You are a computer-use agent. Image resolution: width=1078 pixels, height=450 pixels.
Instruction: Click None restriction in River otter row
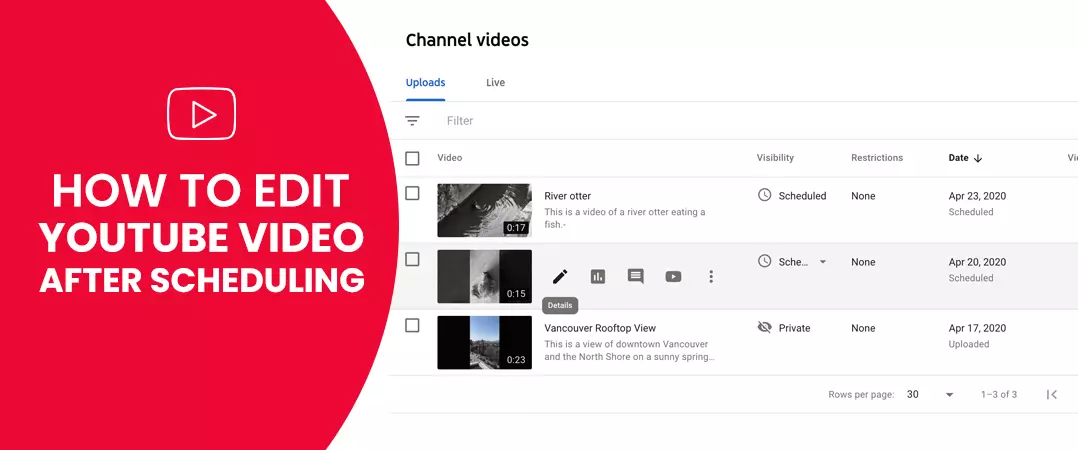863,196
